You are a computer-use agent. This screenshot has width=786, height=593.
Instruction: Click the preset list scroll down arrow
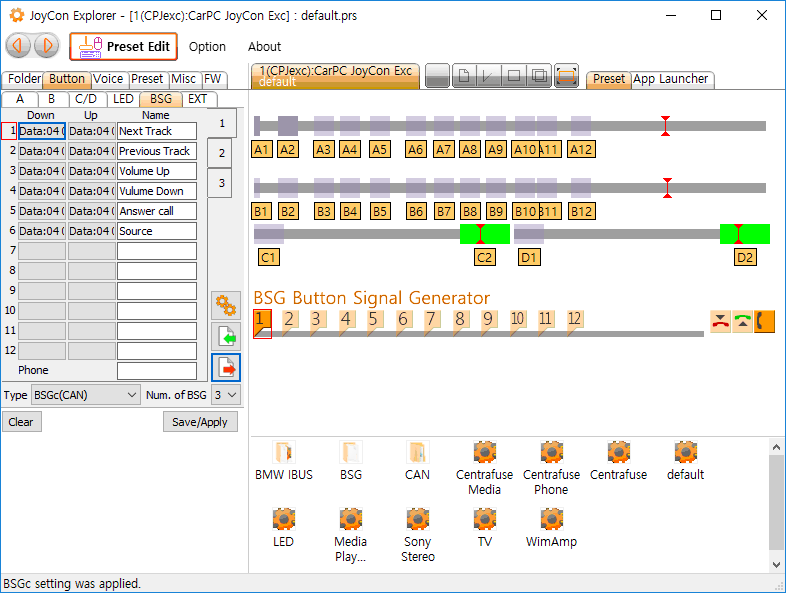(x=776, y=565)
